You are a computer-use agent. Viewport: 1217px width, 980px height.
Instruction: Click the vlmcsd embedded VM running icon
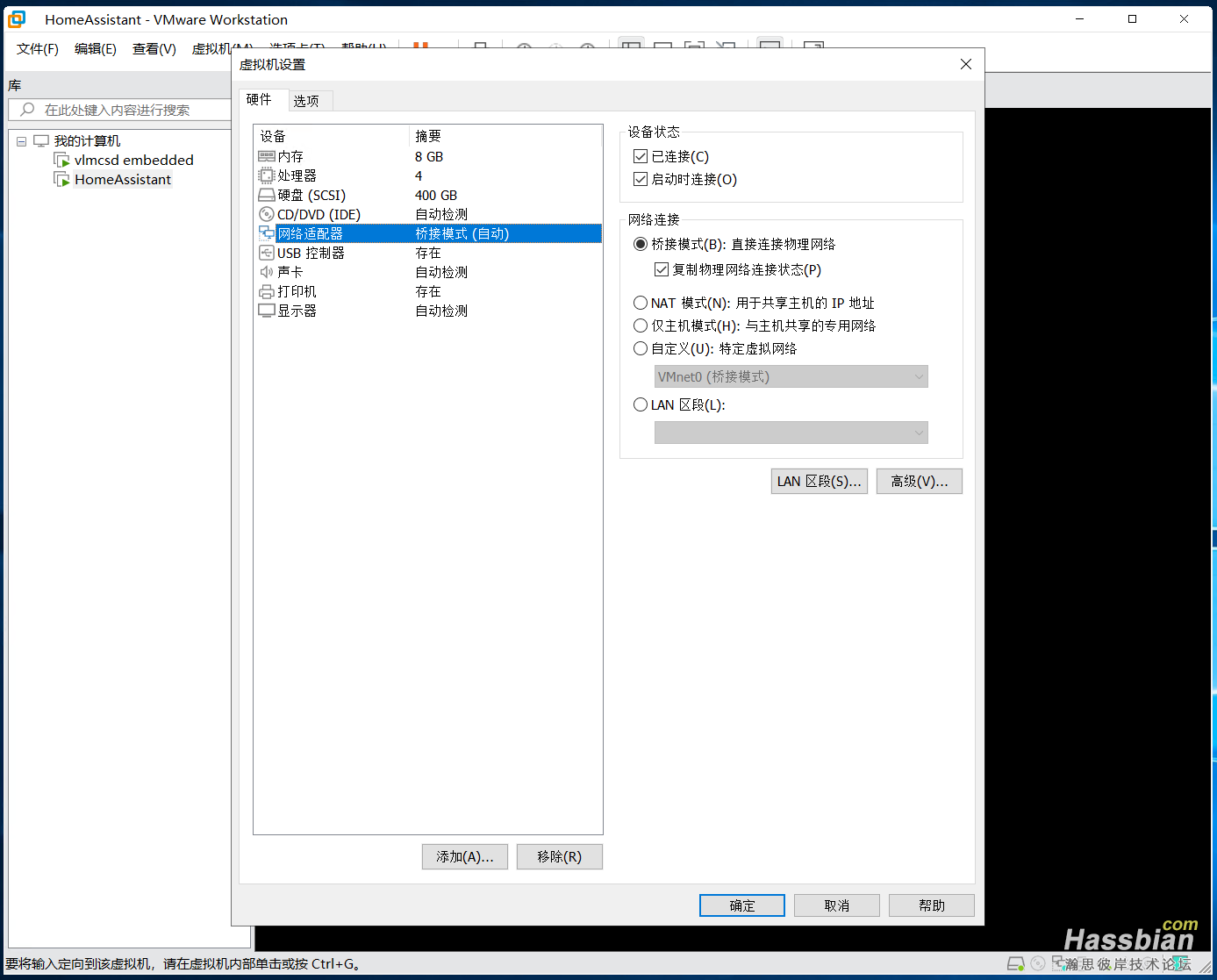pyautogui.click(x=61, y=160)
